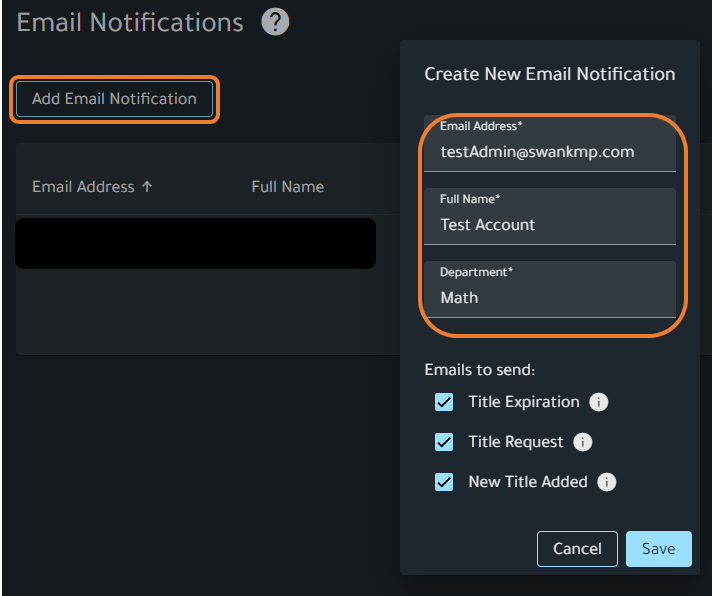Disable the New Title Added checkbox
The image size is (712, 596).
click(444, 482)
